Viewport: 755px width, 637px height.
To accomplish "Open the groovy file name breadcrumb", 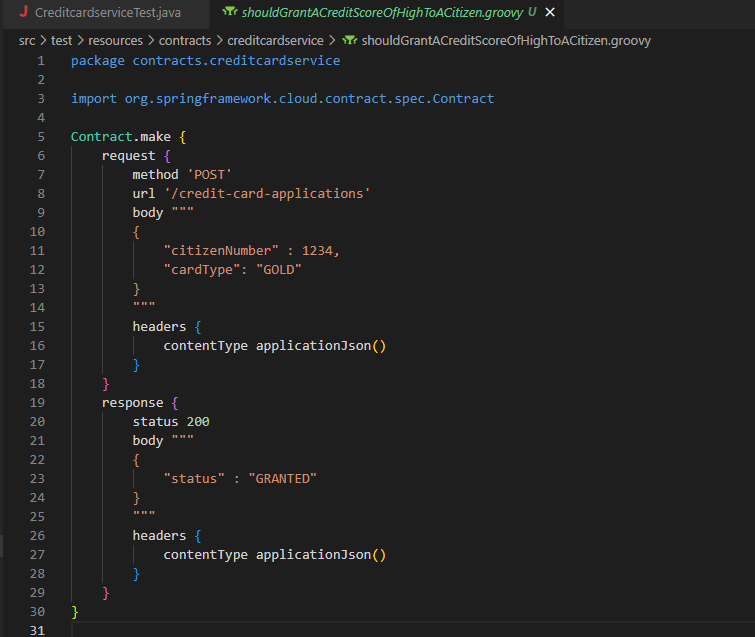I will click(x=506, y=41).
